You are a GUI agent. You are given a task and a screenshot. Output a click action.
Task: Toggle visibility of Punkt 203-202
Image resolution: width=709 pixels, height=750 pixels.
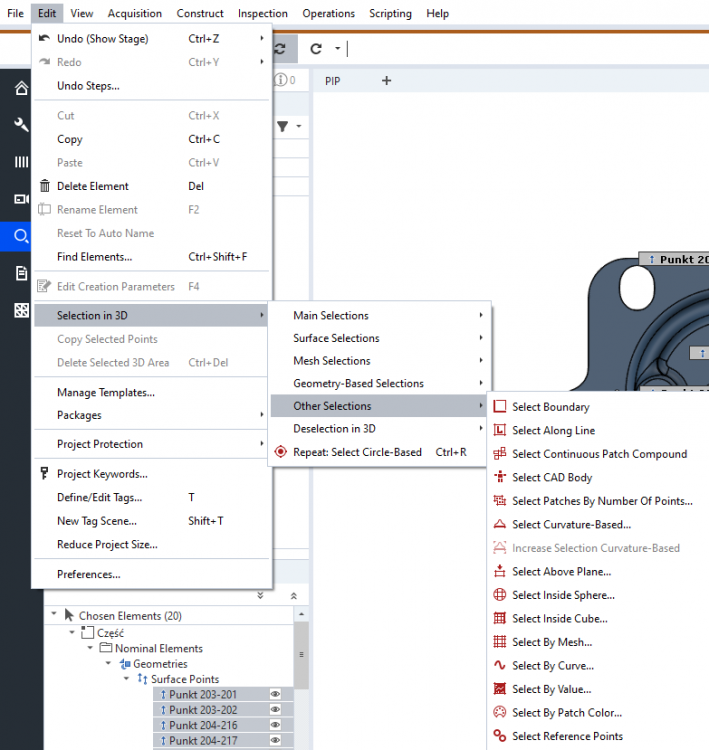(x=275, y=709)
